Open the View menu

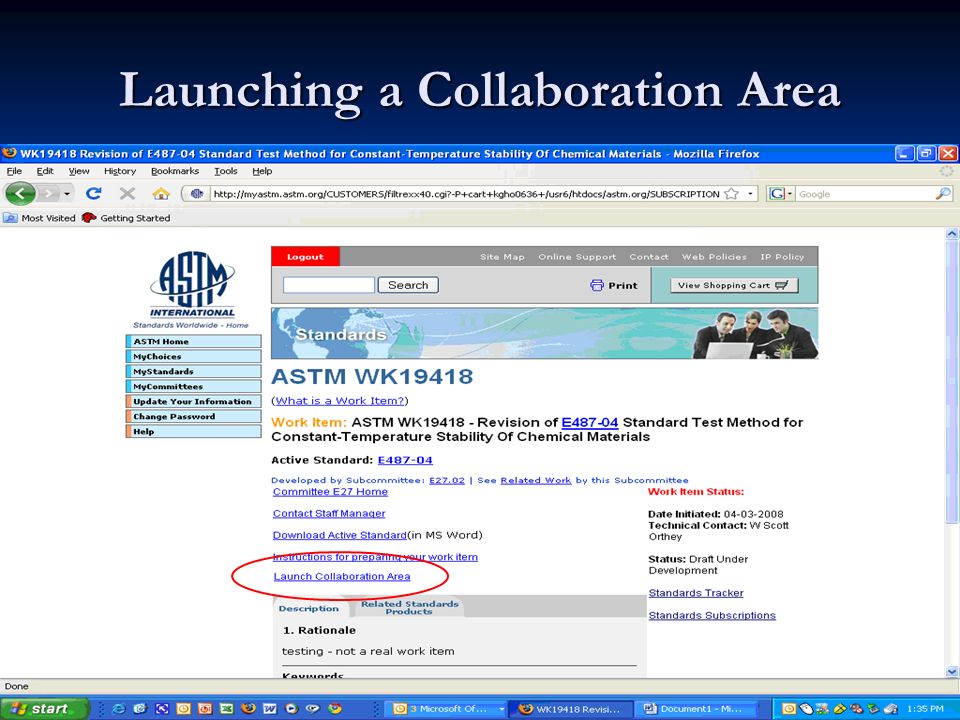click(78, 171)
